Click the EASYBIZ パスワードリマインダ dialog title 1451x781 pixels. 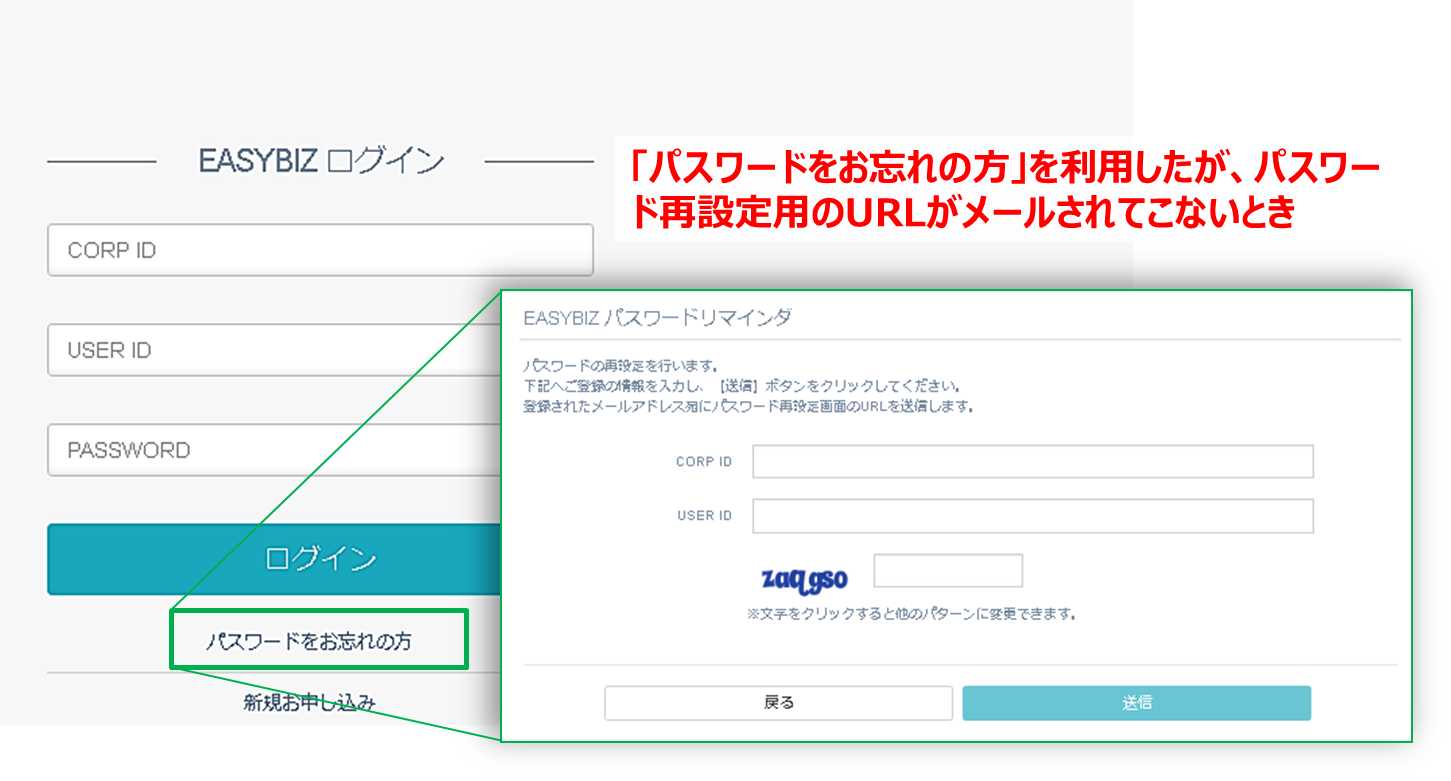pos(657,316)
